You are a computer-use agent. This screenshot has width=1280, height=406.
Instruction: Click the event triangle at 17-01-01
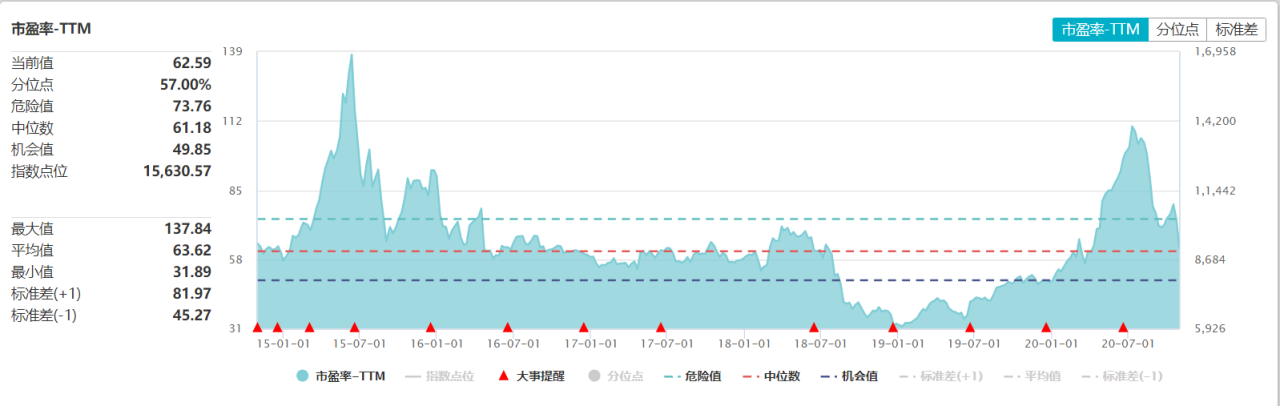click(584, 327)
